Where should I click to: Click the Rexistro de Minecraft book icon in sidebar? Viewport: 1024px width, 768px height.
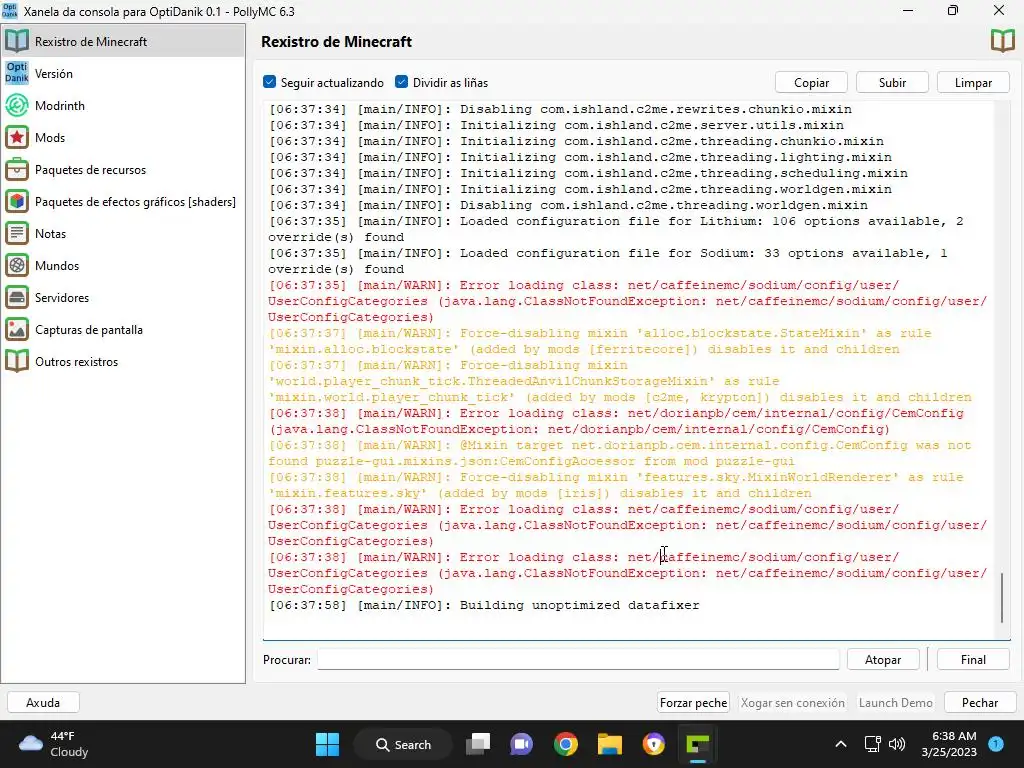17,41
